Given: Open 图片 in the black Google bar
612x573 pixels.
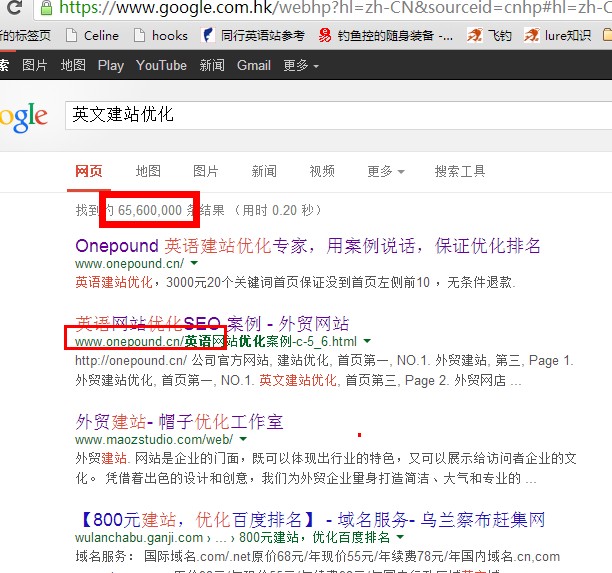Looking at the screenshot, I should coord(35,65).
